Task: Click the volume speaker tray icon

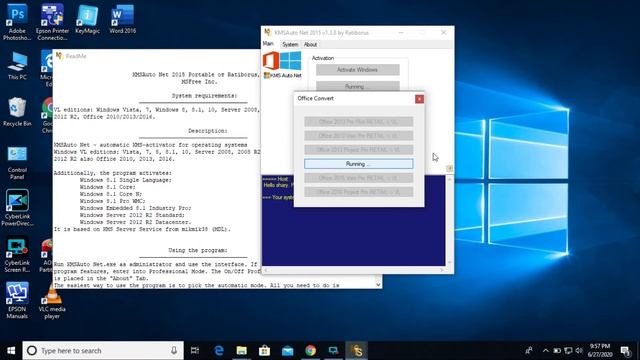Action: [x=579, y=350]
